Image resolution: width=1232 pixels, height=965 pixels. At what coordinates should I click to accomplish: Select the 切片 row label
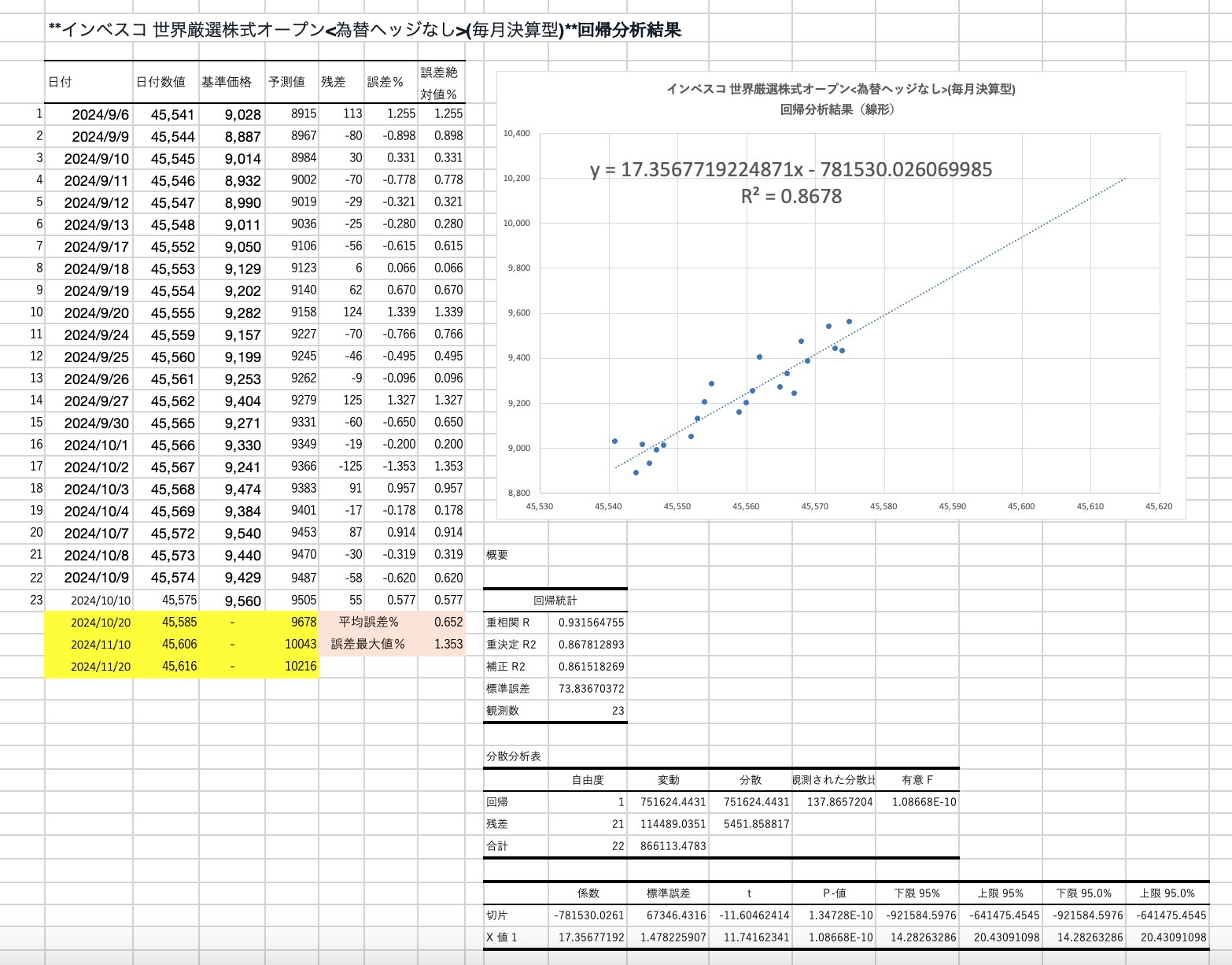click(x=497, y=915)
